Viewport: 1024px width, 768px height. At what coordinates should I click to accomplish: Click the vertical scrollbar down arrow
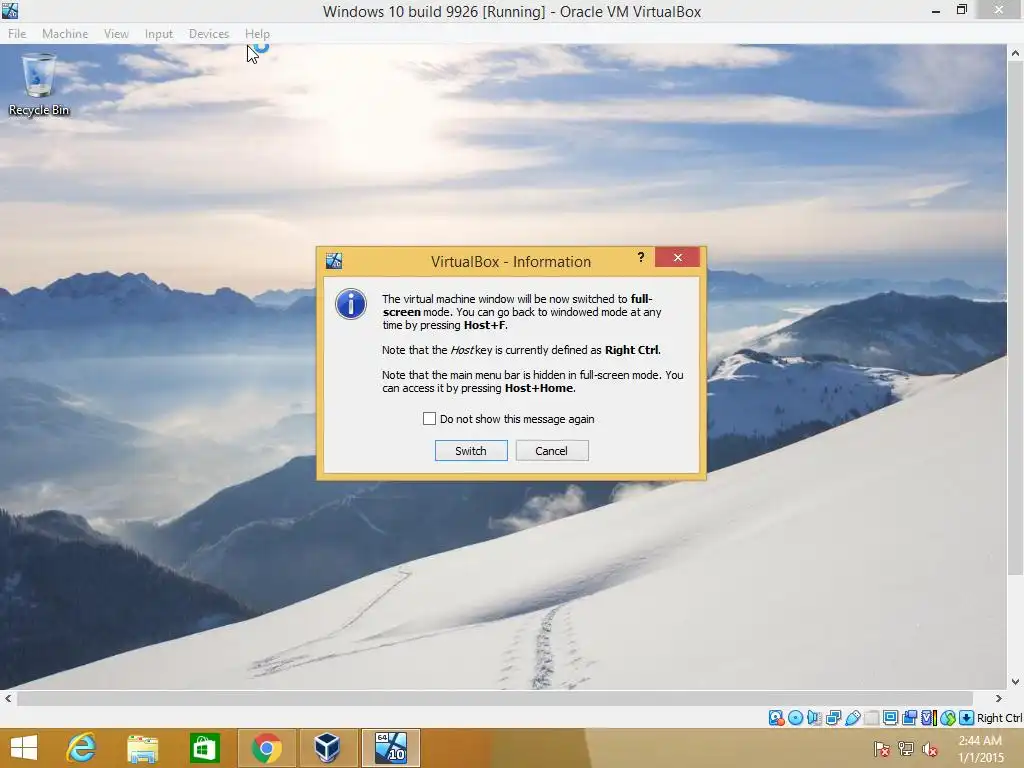(1015, 681)
